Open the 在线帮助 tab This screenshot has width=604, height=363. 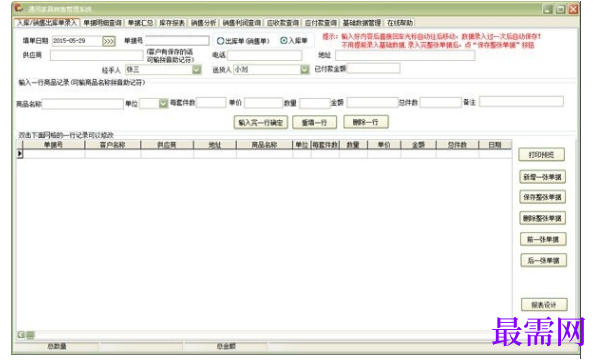(400, 23)
